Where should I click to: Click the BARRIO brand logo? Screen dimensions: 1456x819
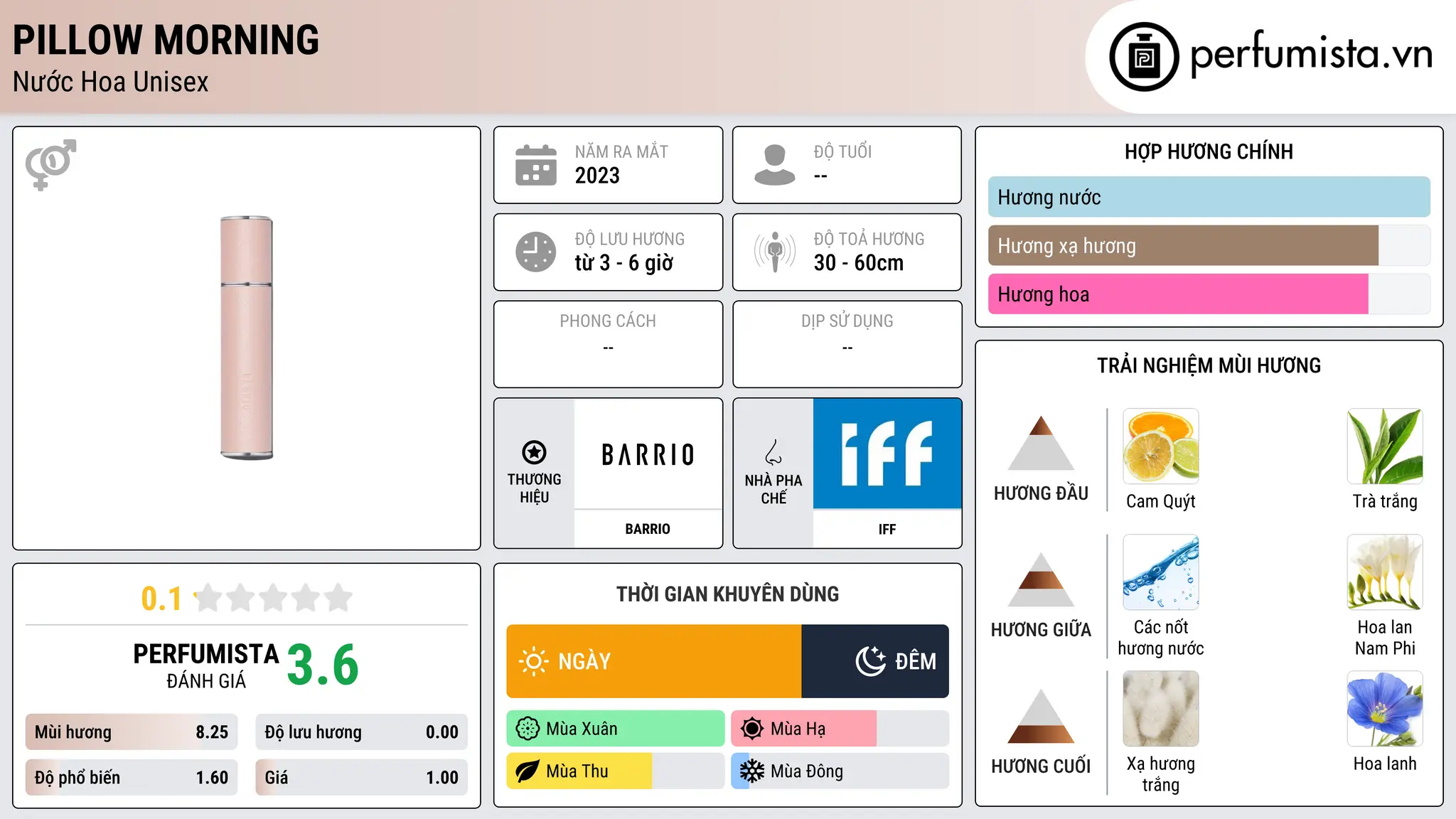point(648,454)
